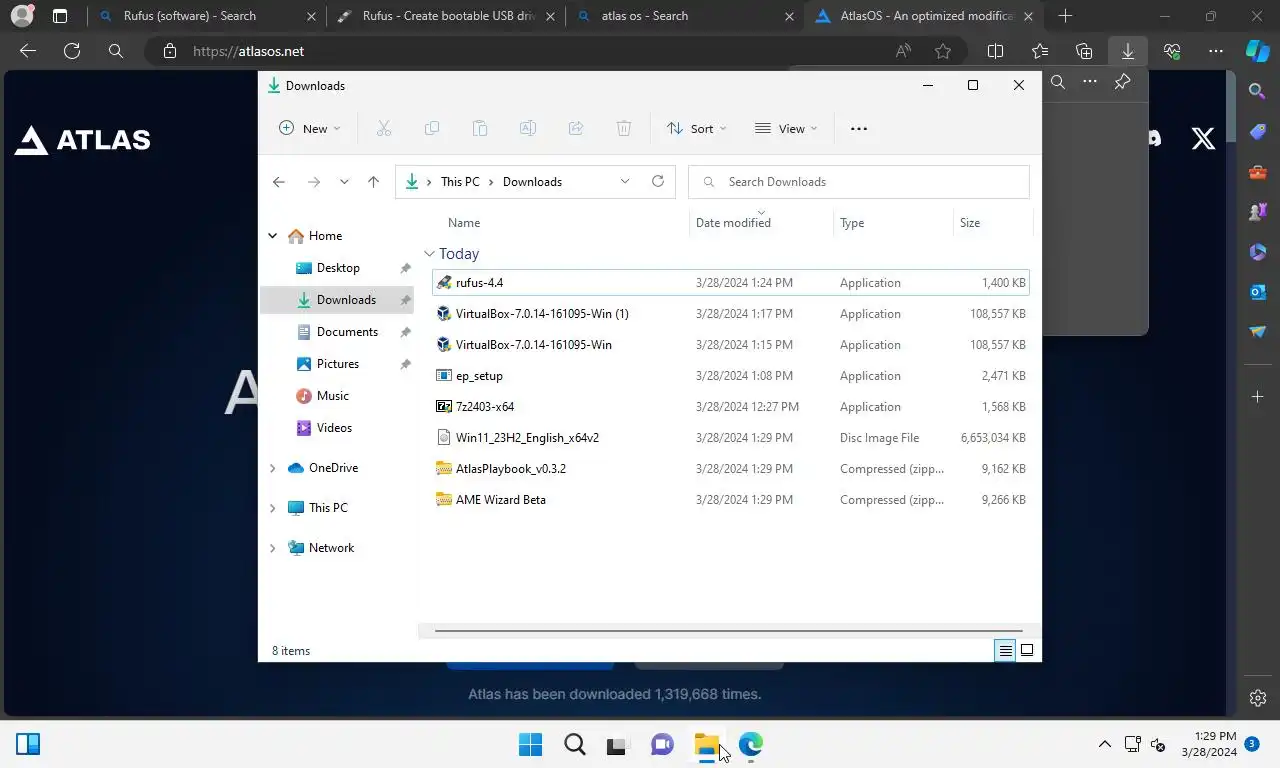Open Edge Downloads toolbar icon
Viewport: 1280px width, 768px height.
coord(1127,51)
